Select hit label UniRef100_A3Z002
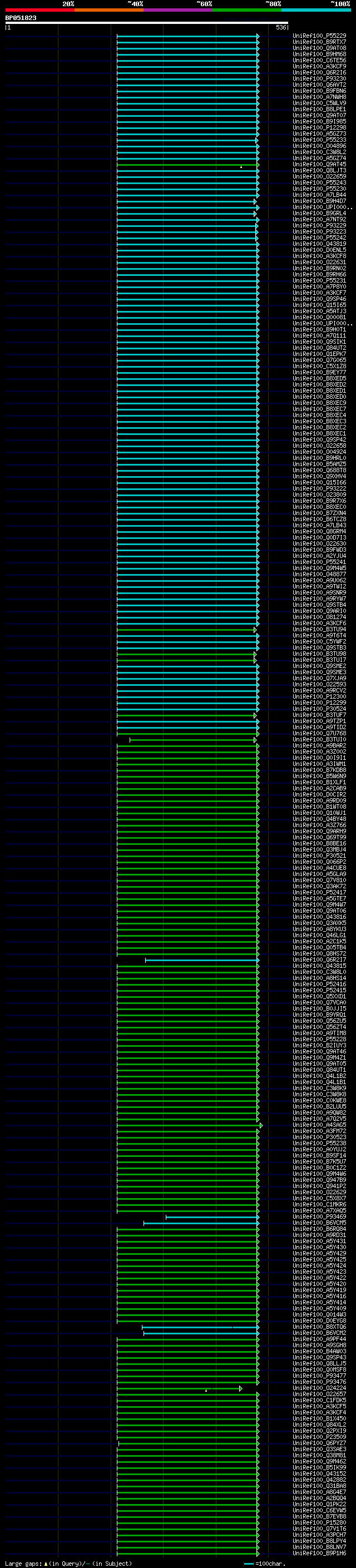 pos(319,752)
